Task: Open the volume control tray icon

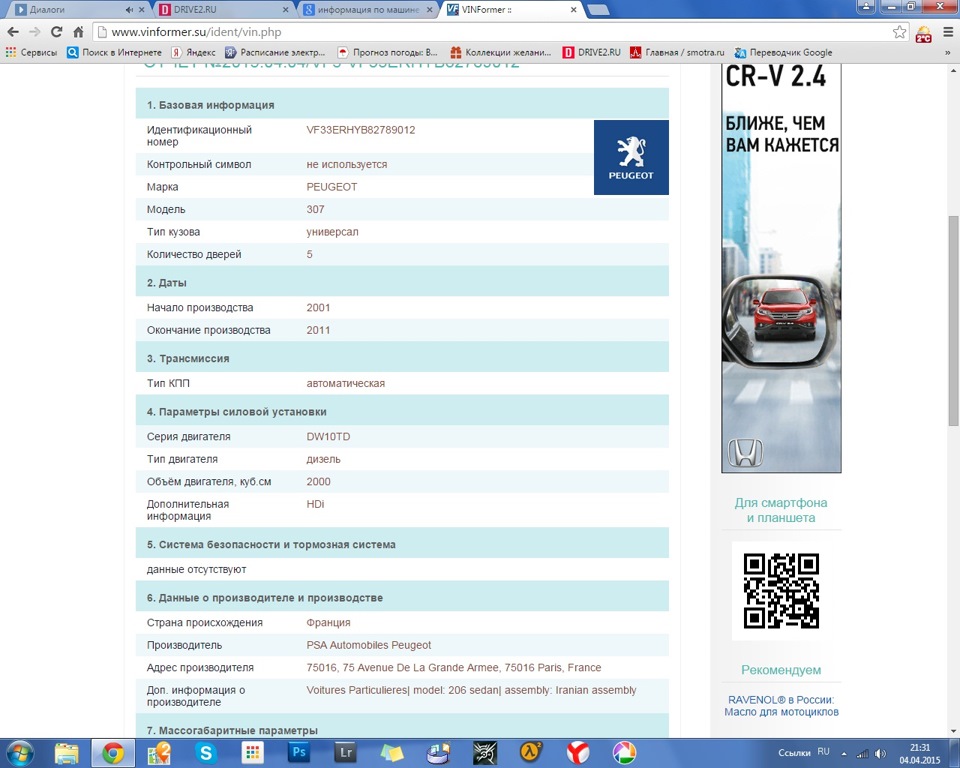Action: [x=880, y=754]
